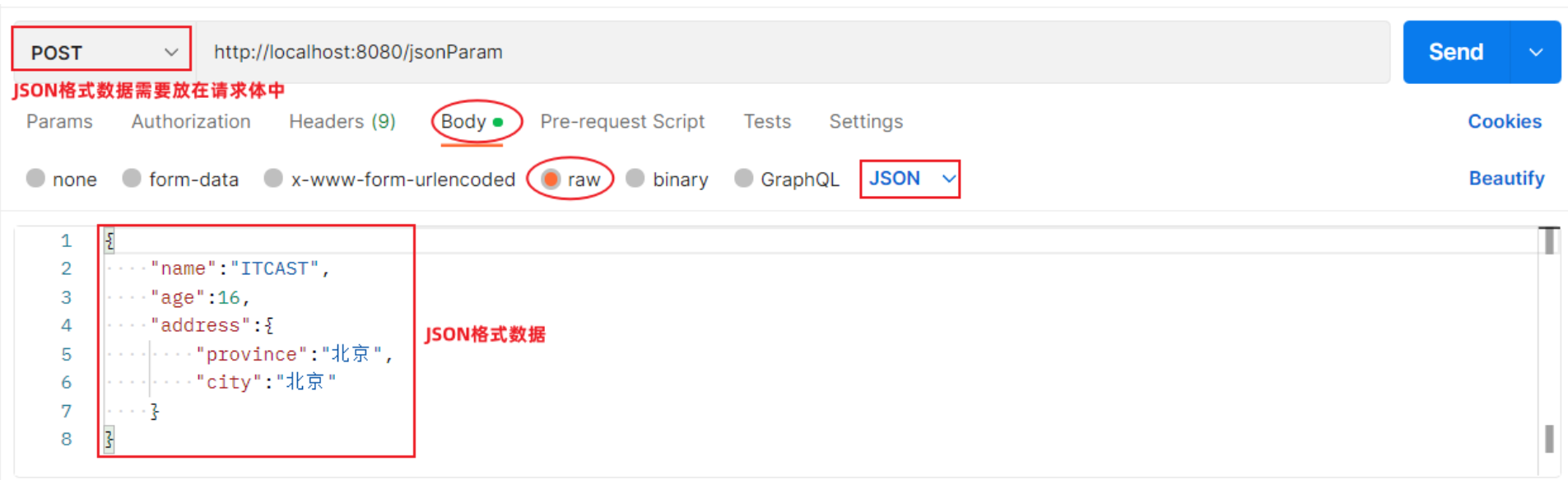Switch to Headers (9) tab
The height and width of the screenshot is (480, 1568).
point(342,121)
